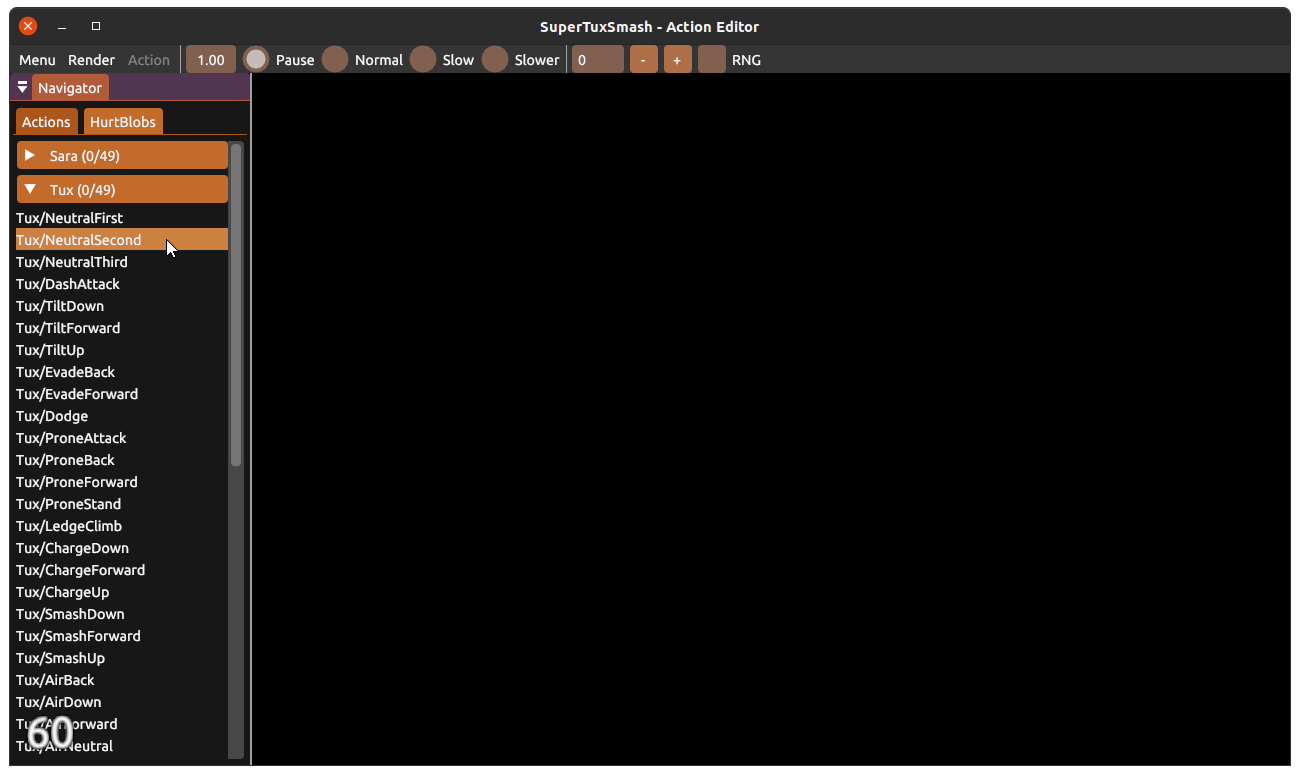Image resolution: width=1300 pixels, height=775 pixels.
Task: Select the Tux/DashAttack action
Action: point(68,284)
